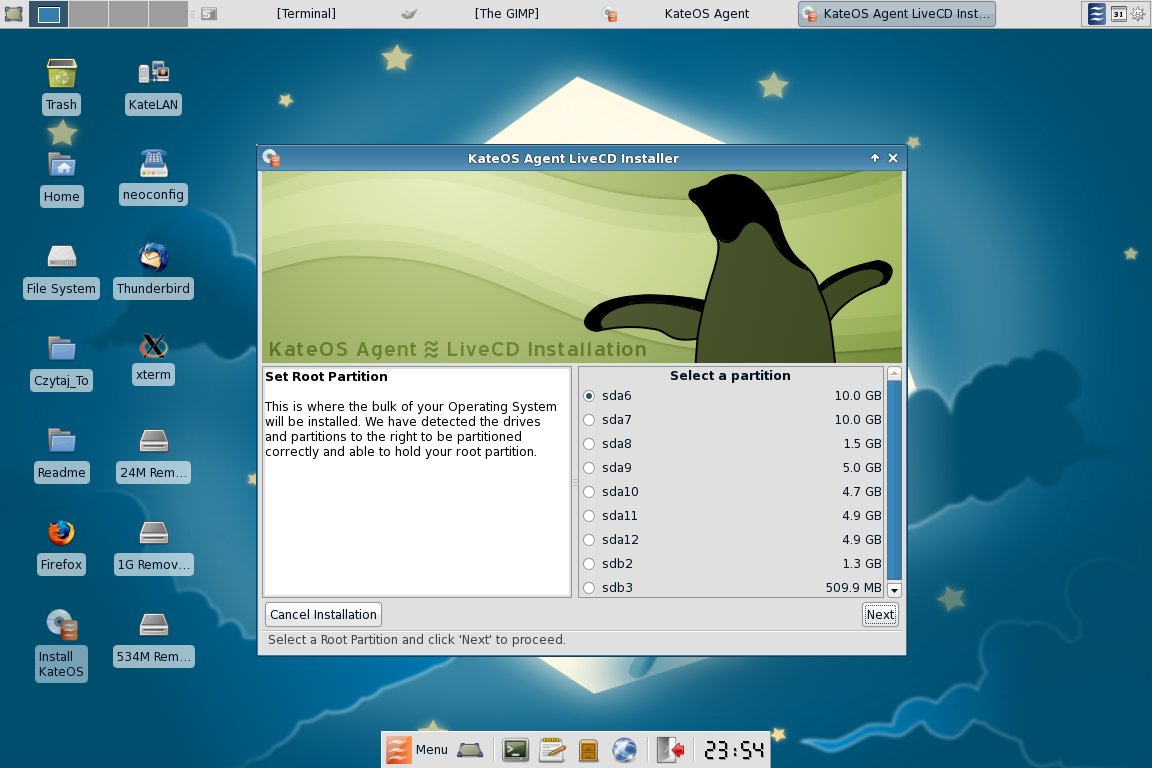Switch to the [Terminal] taskbar window
1152x768 pixels.
tap(306, 14)
